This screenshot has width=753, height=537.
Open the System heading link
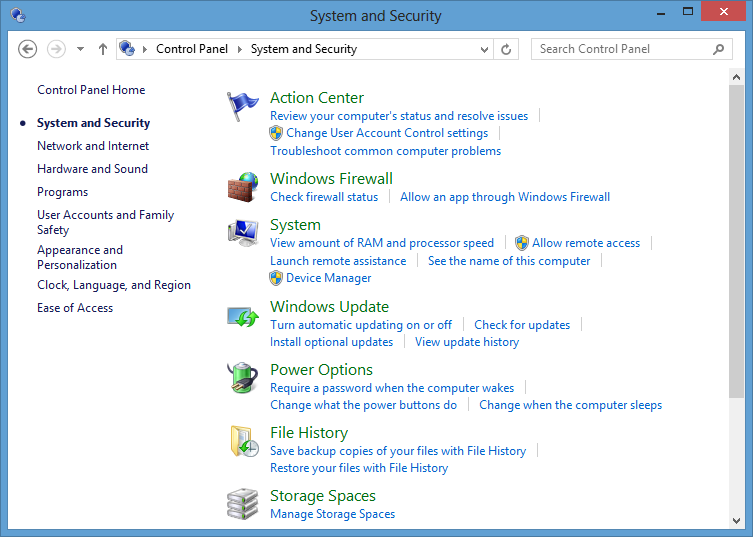click(295, 225)
